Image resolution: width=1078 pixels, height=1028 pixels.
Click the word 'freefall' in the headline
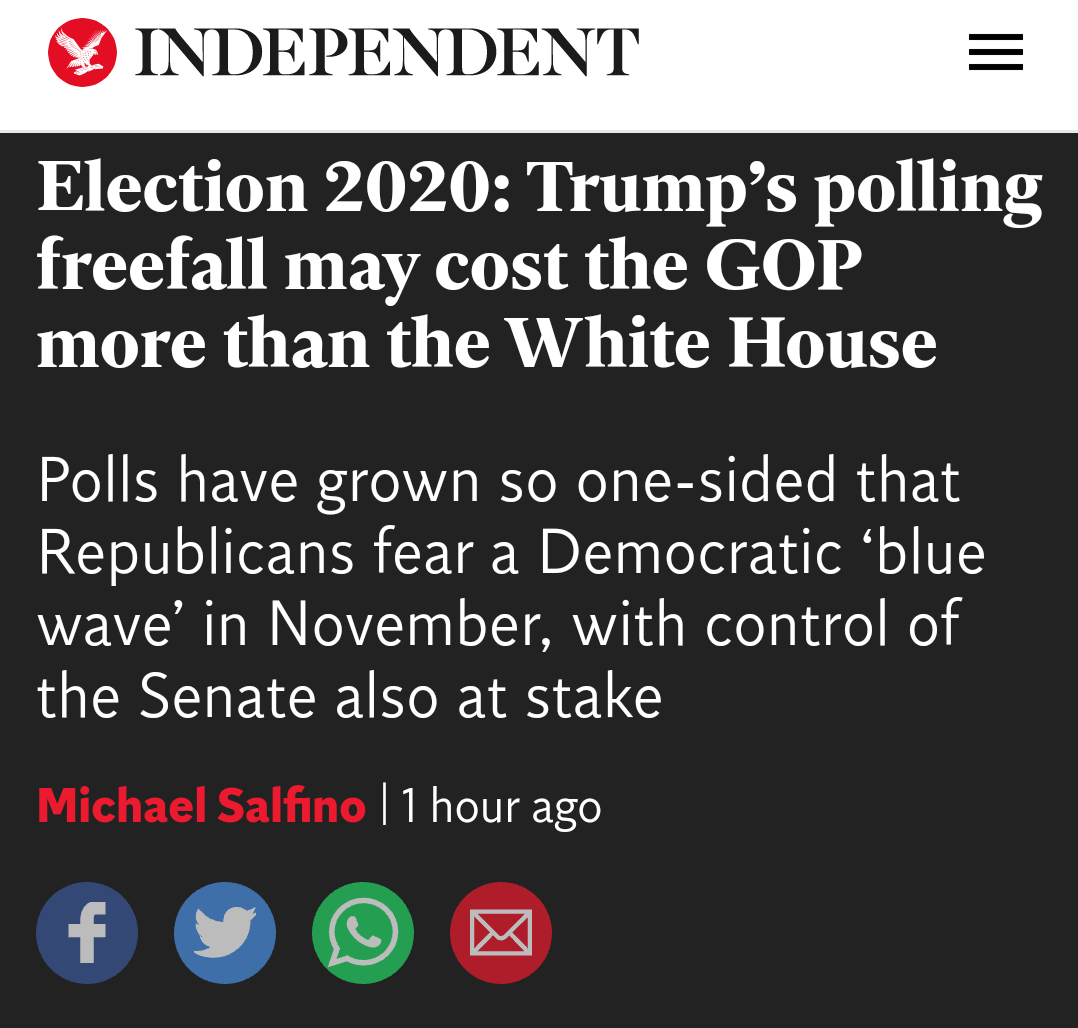point(151,265)
